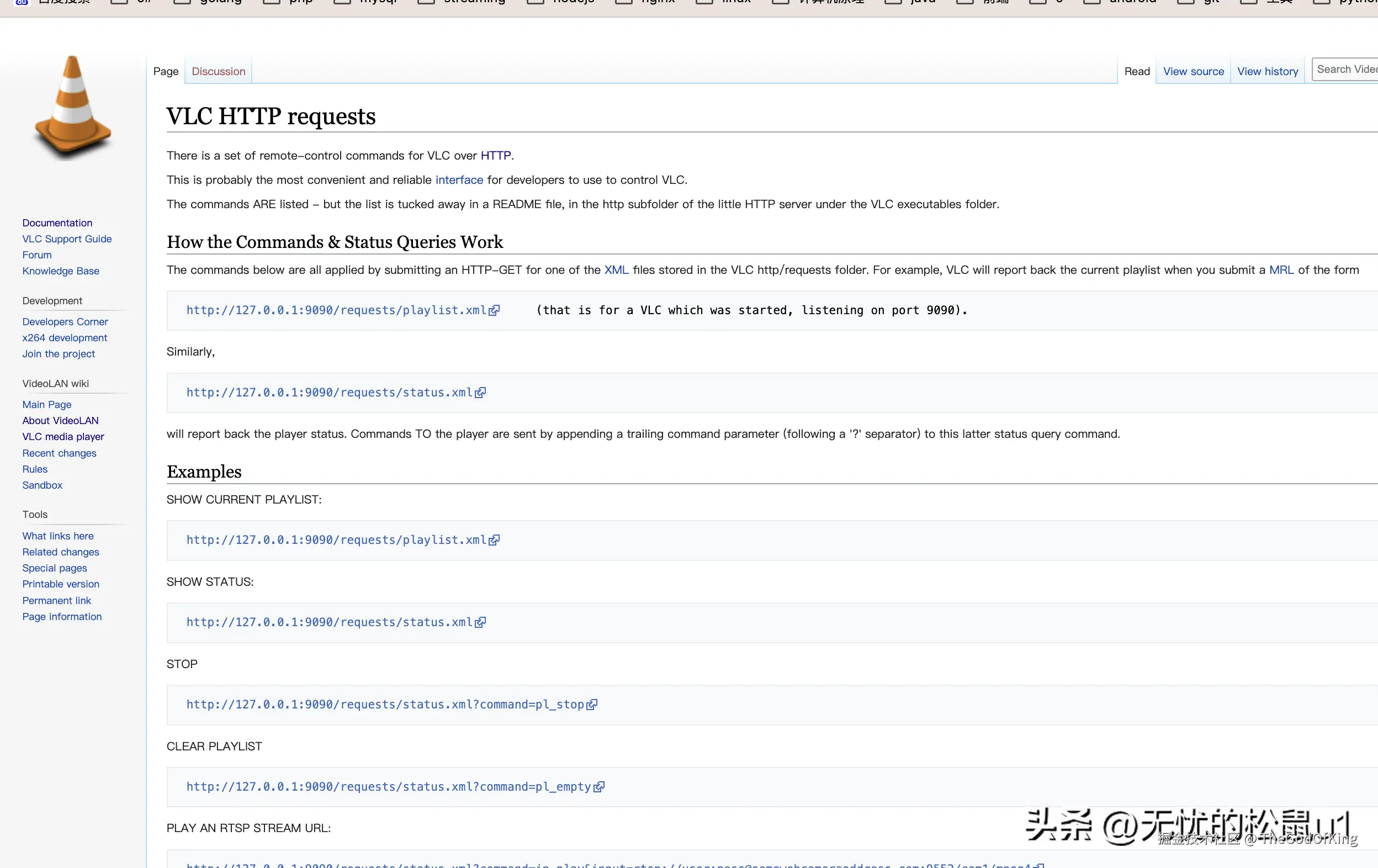
Task: Open the MRL hyperlink
Action: point(1281,269)
